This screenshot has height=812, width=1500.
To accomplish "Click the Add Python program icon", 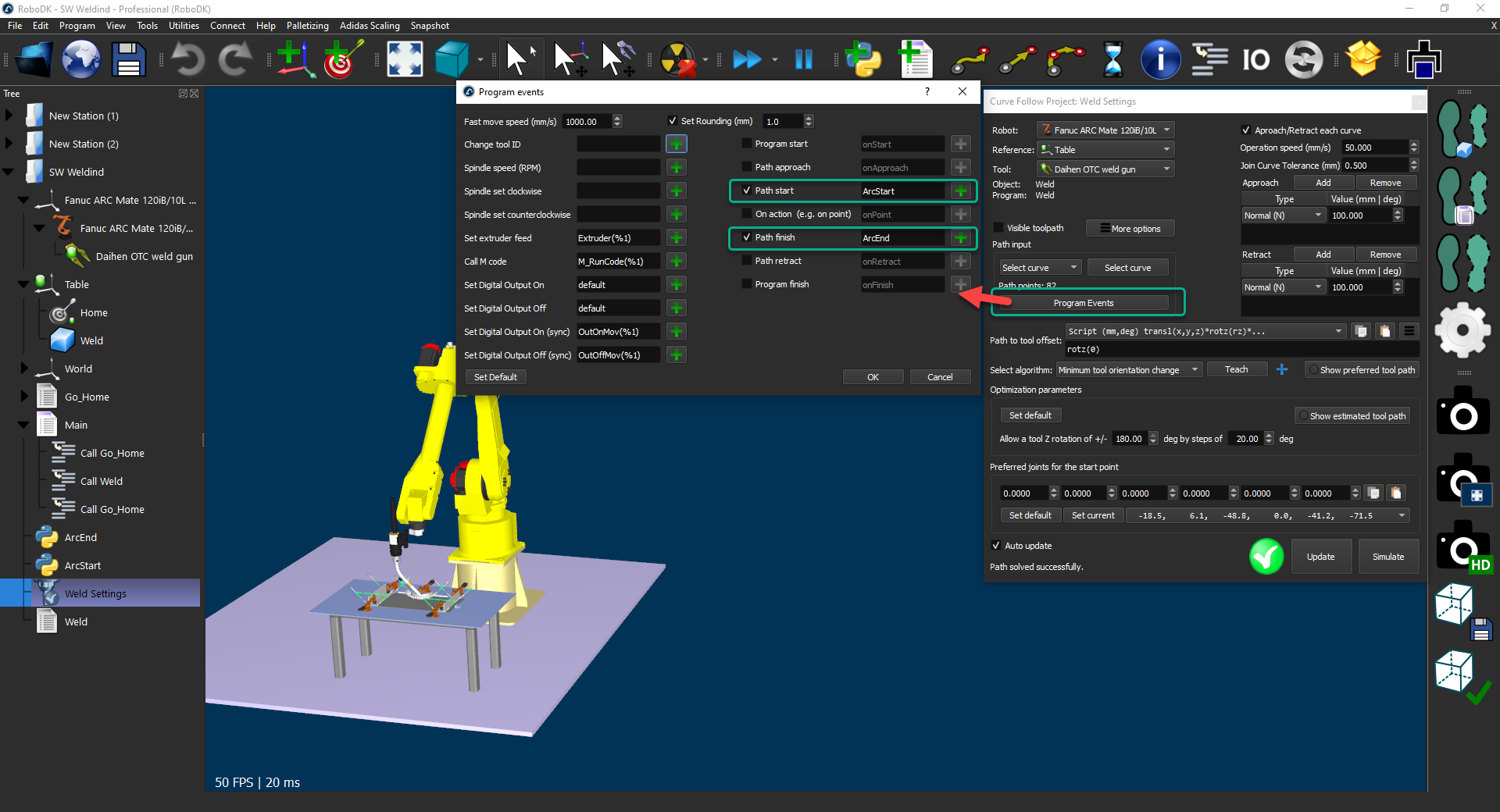I will click(x=863, y=59).
